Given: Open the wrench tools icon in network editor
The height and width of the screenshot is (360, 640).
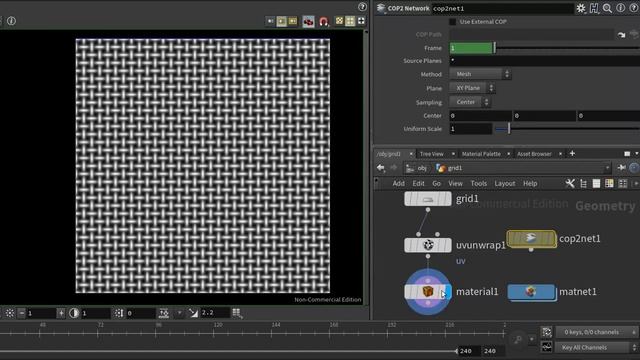Looking at the screenshot, I should (570, 184).
